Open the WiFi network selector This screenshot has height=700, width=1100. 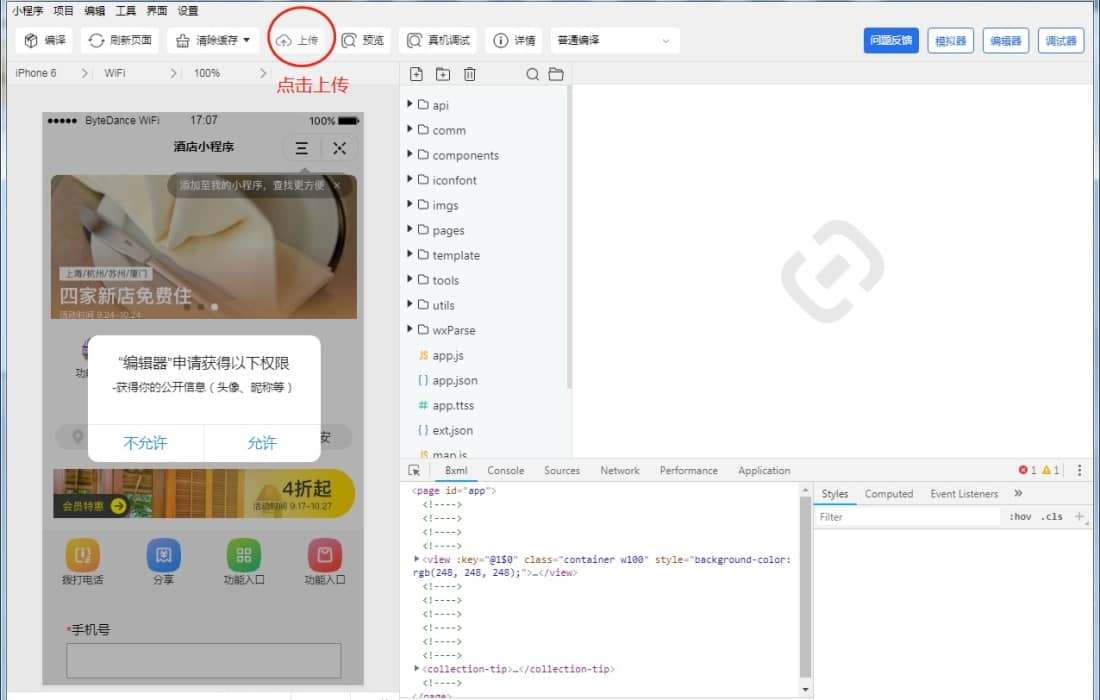140,73
